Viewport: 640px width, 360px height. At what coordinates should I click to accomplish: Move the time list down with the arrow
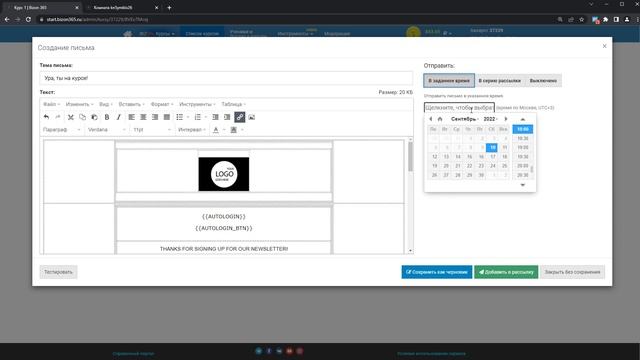point(523,185)
